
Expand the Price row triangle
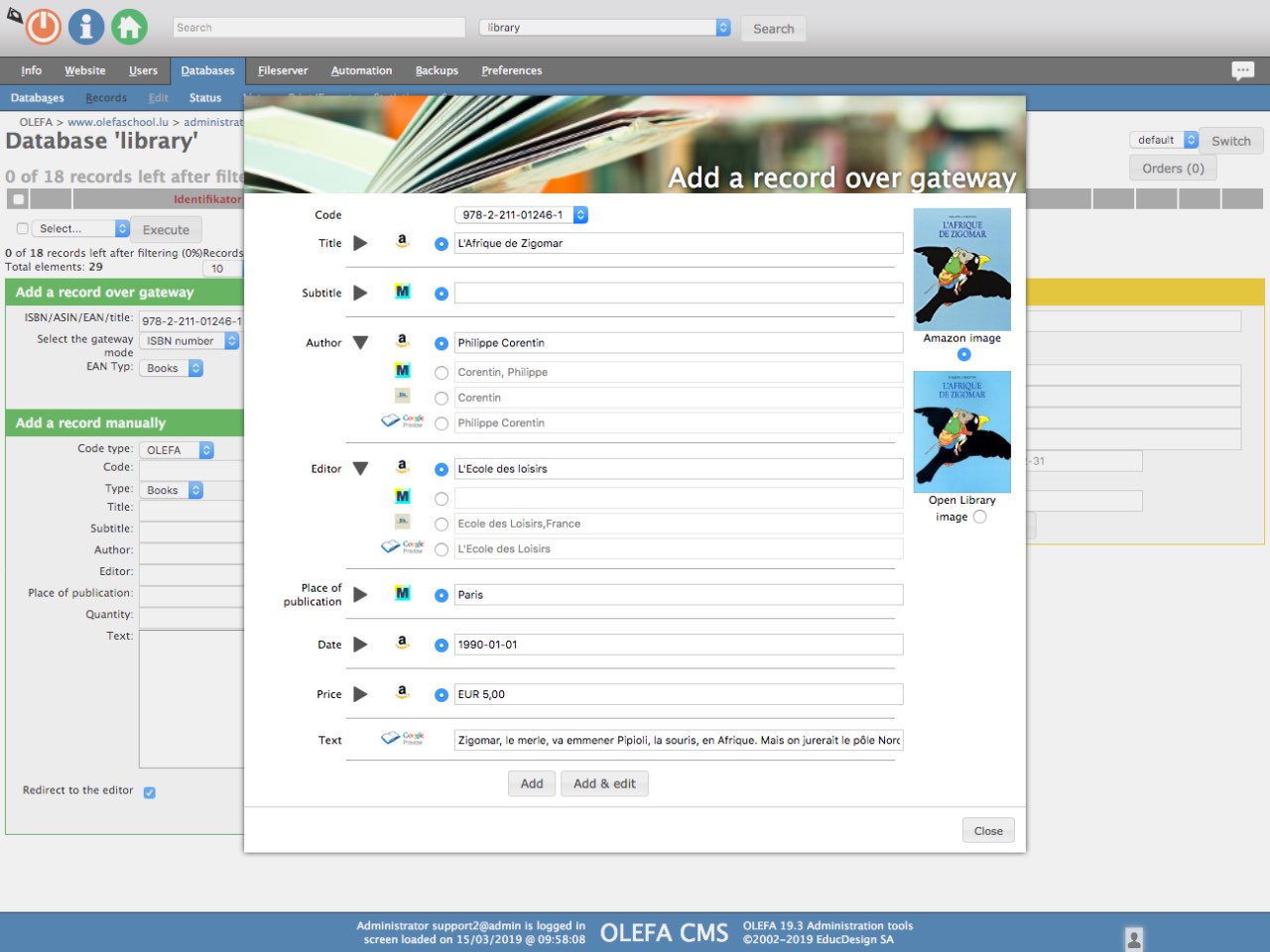pos(360,694)
